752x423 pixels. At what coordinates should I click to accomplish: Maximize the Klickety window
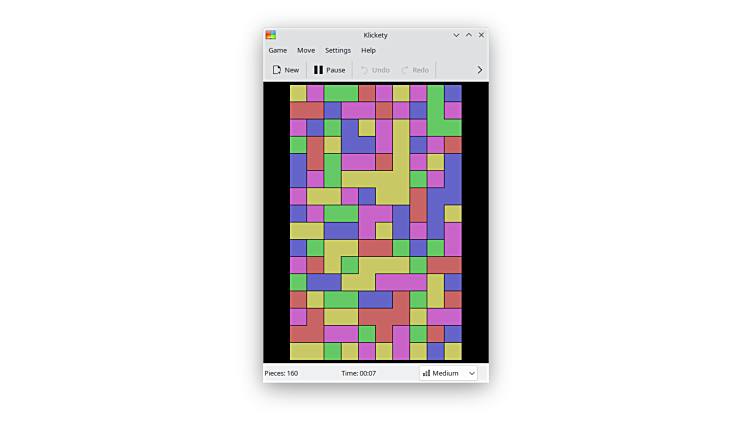point(468,35)
